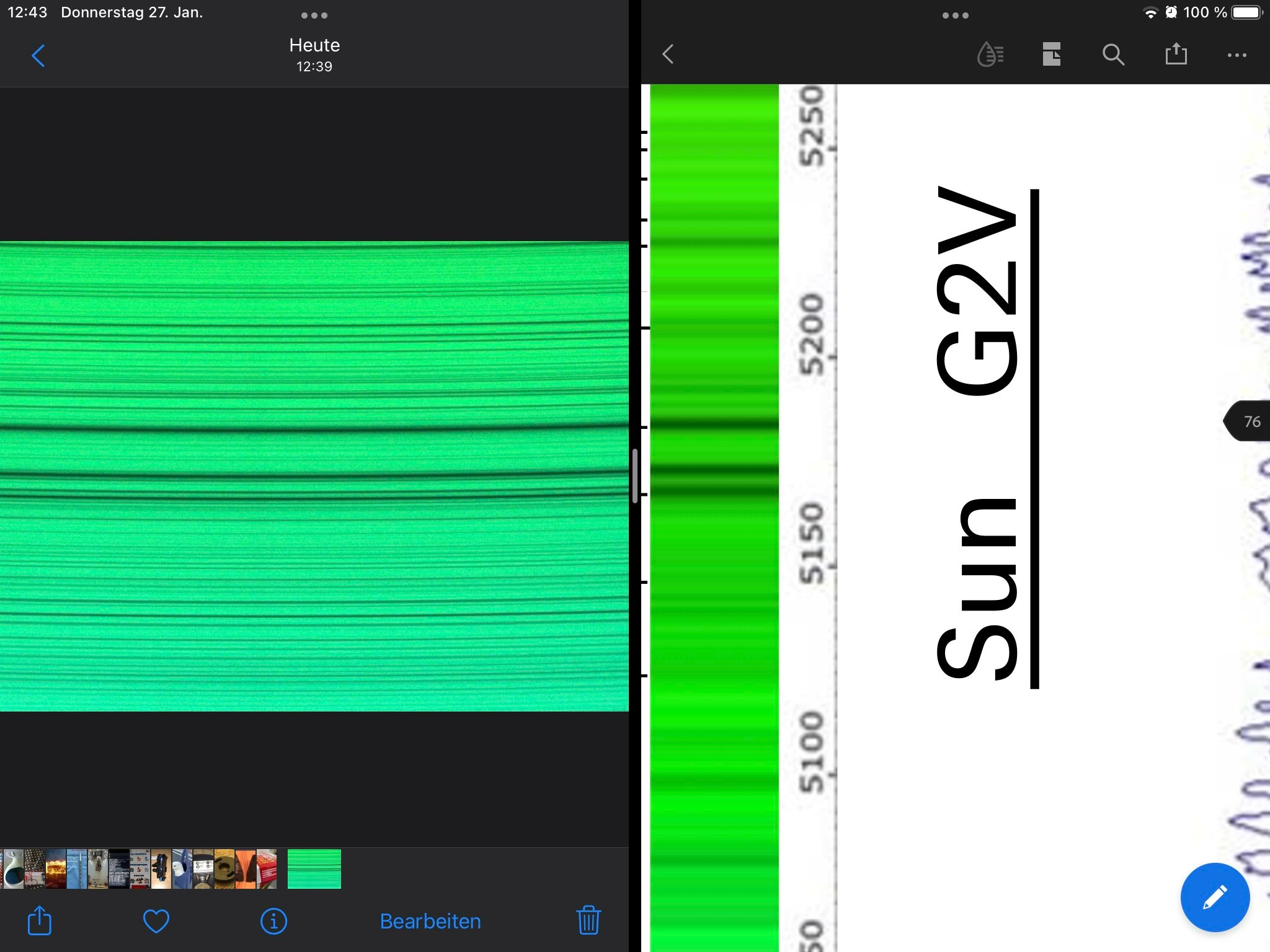Viewport: 1270px width, 952px height.
Task: Open the PDF window multitasking dots
Action: click(955, 15)
